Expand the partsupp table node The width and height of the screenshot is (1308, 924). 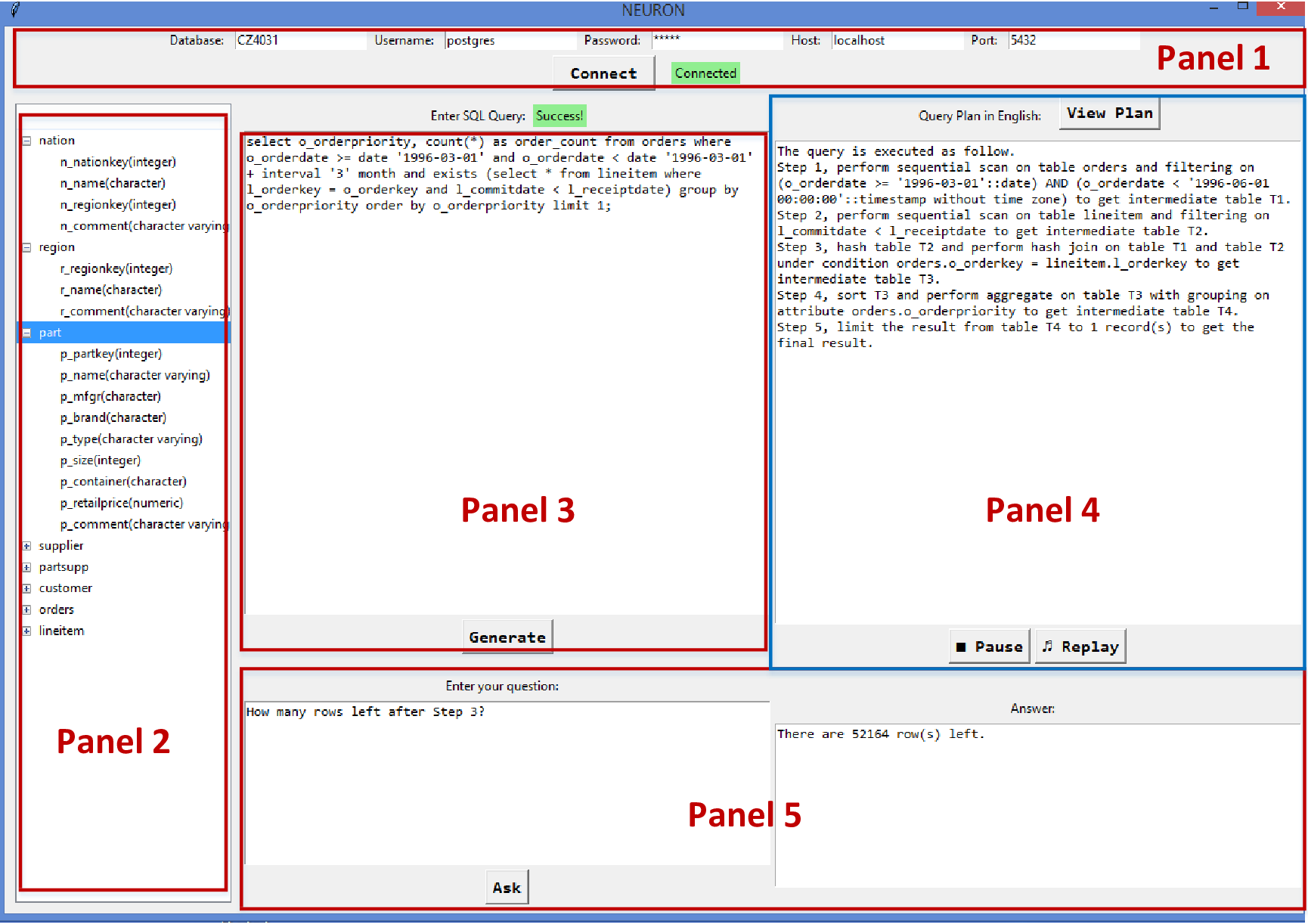pos(26,567)
